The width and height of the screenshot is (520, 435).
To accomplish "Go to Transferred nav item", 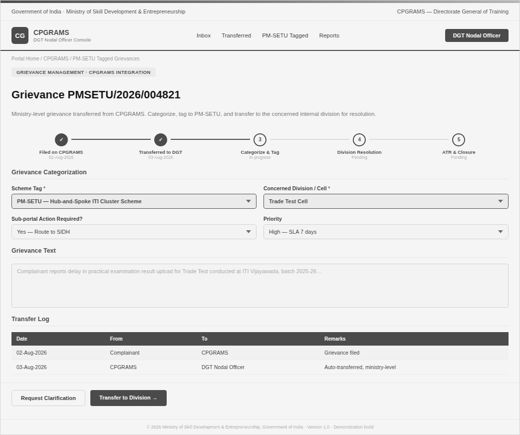I will click(x=236, y=35).
